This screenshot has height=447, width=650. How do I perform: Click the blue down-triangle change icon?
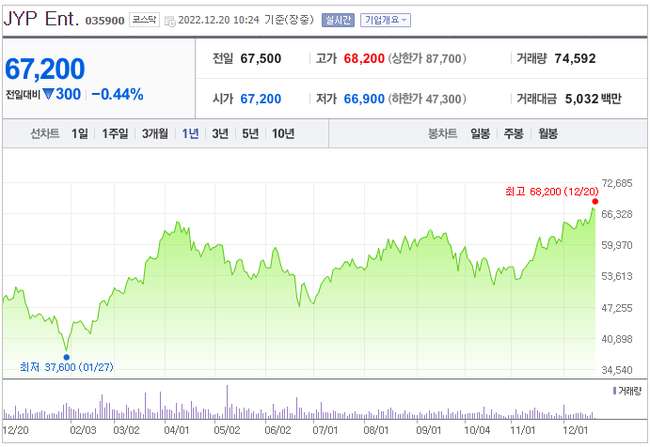(49, 95)
